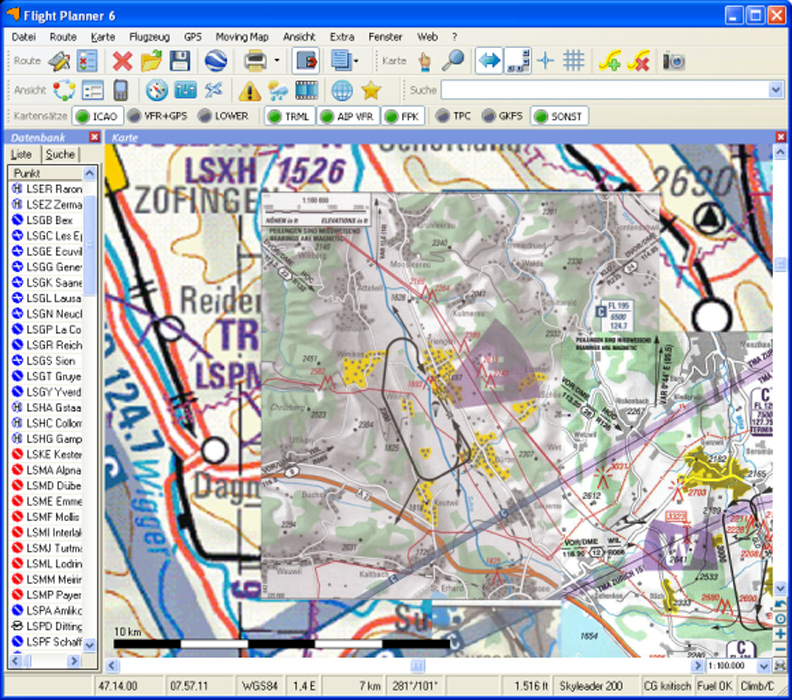Click the map undo arrow button
Screen dimensions: 792x700
tap(780, 604)
